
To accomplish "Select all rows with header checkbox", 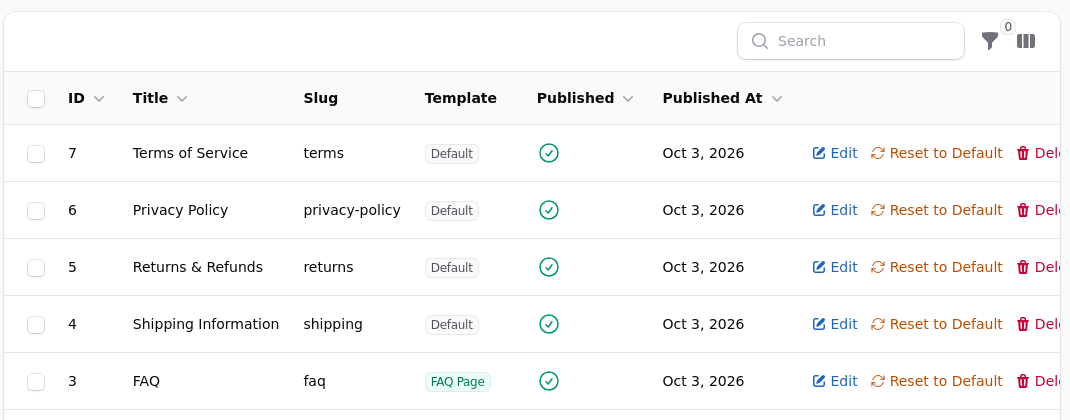I will (36, 98).
